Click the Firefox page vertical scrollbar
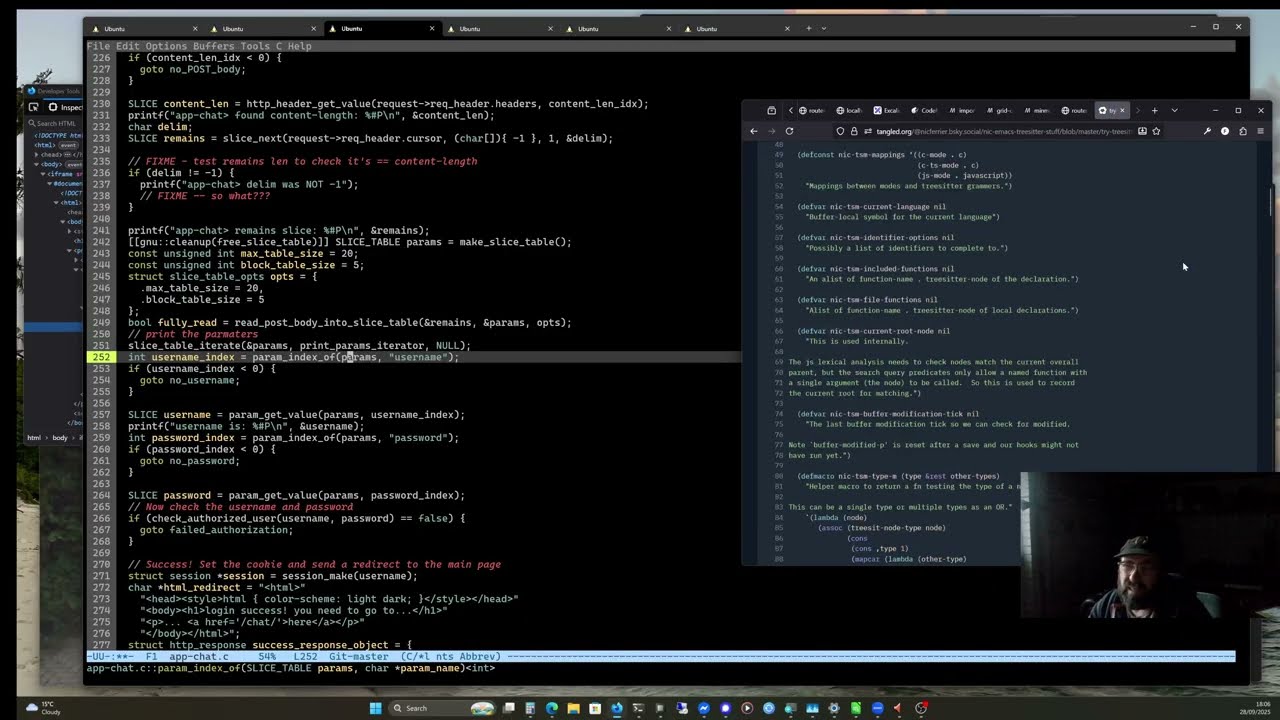This screenshot has width=1280, height=720. click(x=1271, y=200)
